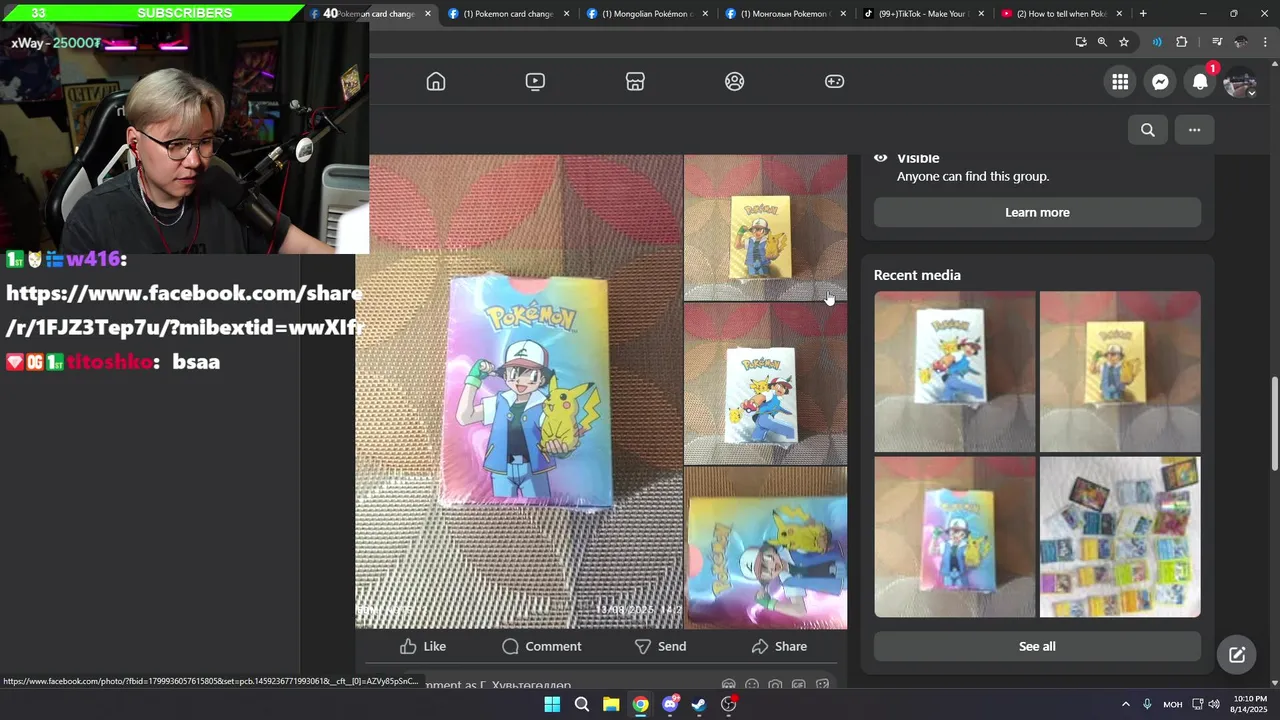Click the blue sound extension icon
Image resolution: width=1280 pixels, height=720 pixels.
1157,42
